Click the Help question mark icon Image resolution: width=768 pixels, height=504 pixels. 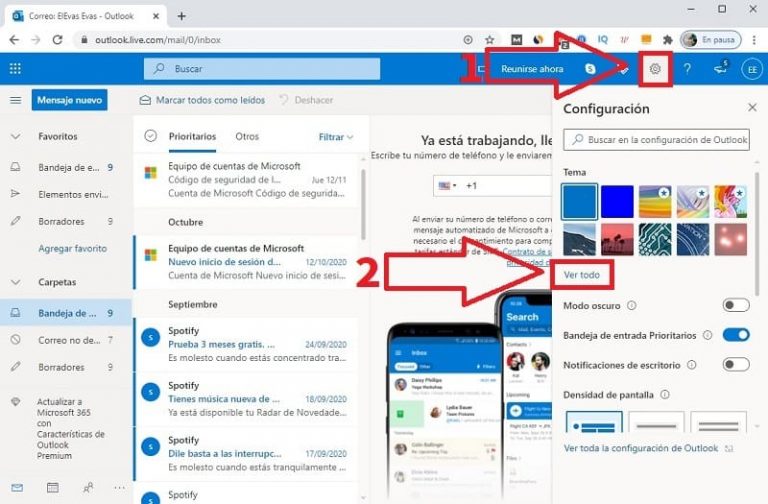point(687,69)
